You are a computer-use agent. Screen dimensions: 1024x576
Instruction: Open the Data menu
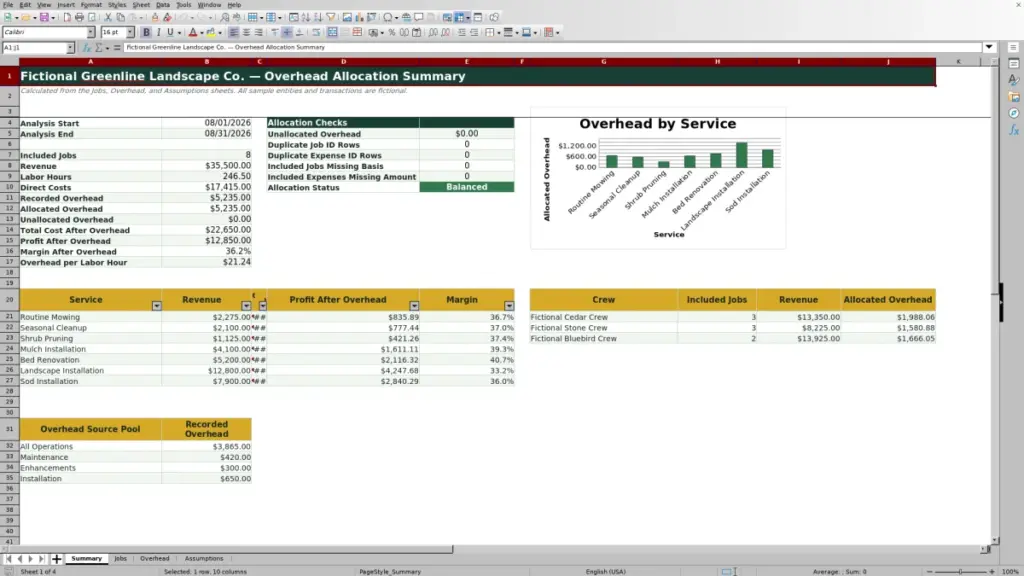[x=163, y=5]
